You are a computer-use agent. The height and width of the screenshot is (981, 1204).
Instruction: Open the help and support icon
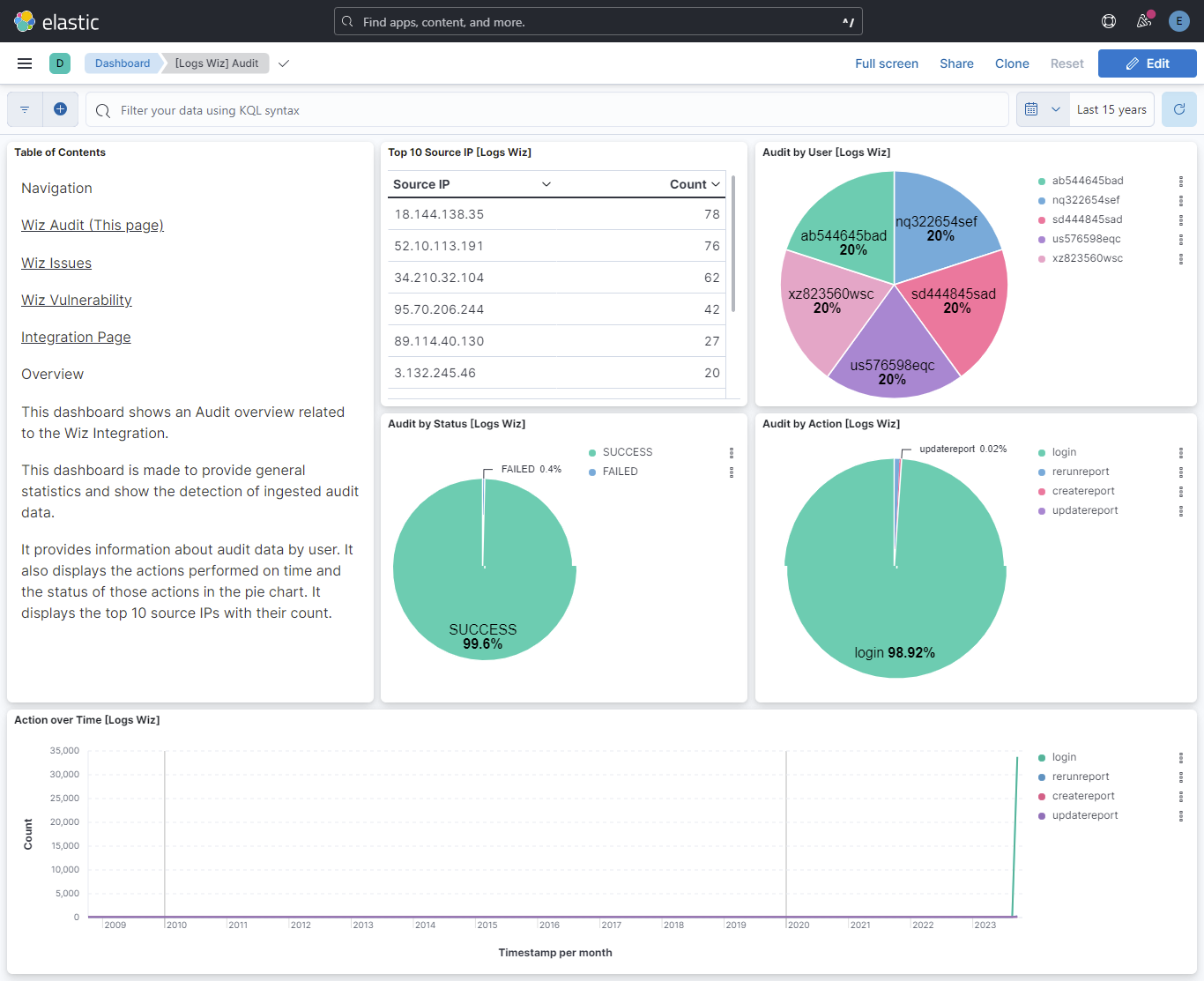point(1108,20)
